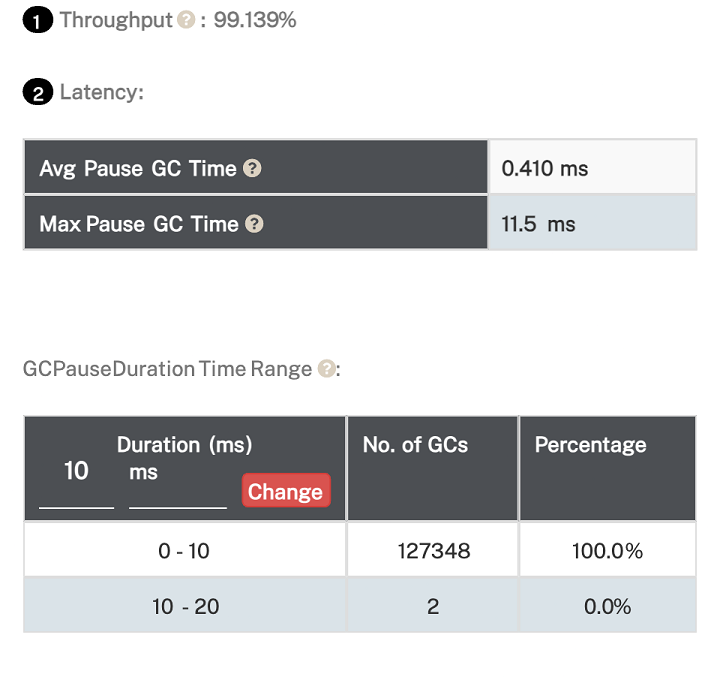
Task: Click the help icon next to Throughput
Action: click(186, 20)
